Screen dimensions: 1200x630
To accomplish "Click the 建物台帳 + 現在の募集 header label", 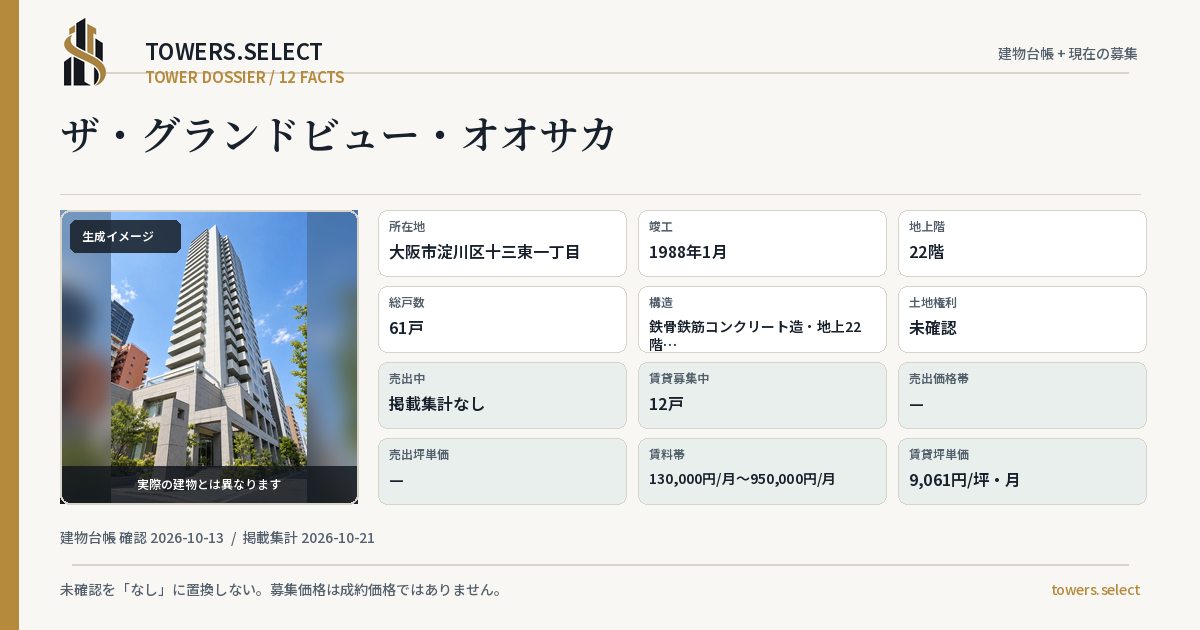I will click(x=1068, y=53).
